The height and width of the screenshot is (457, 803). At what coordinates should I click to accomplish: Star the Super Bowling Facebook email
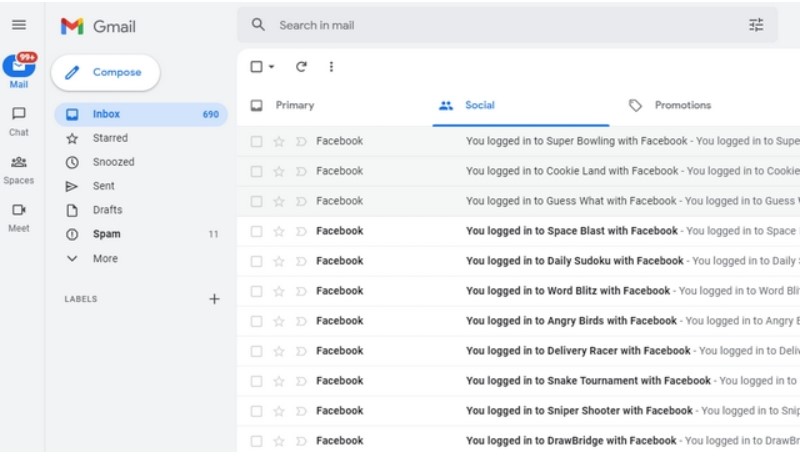(279, 142)
